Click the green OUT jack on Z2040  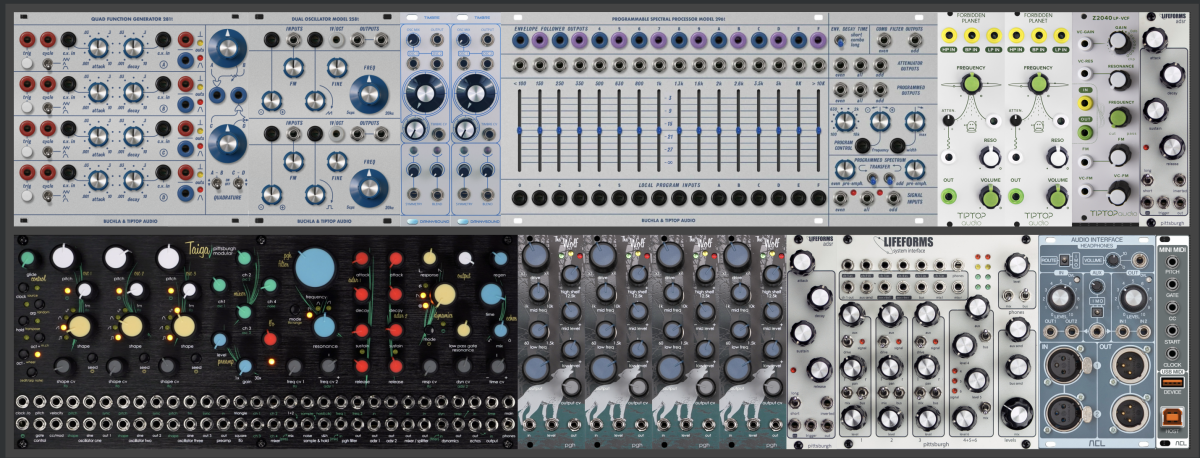(x=1085, y=133)
